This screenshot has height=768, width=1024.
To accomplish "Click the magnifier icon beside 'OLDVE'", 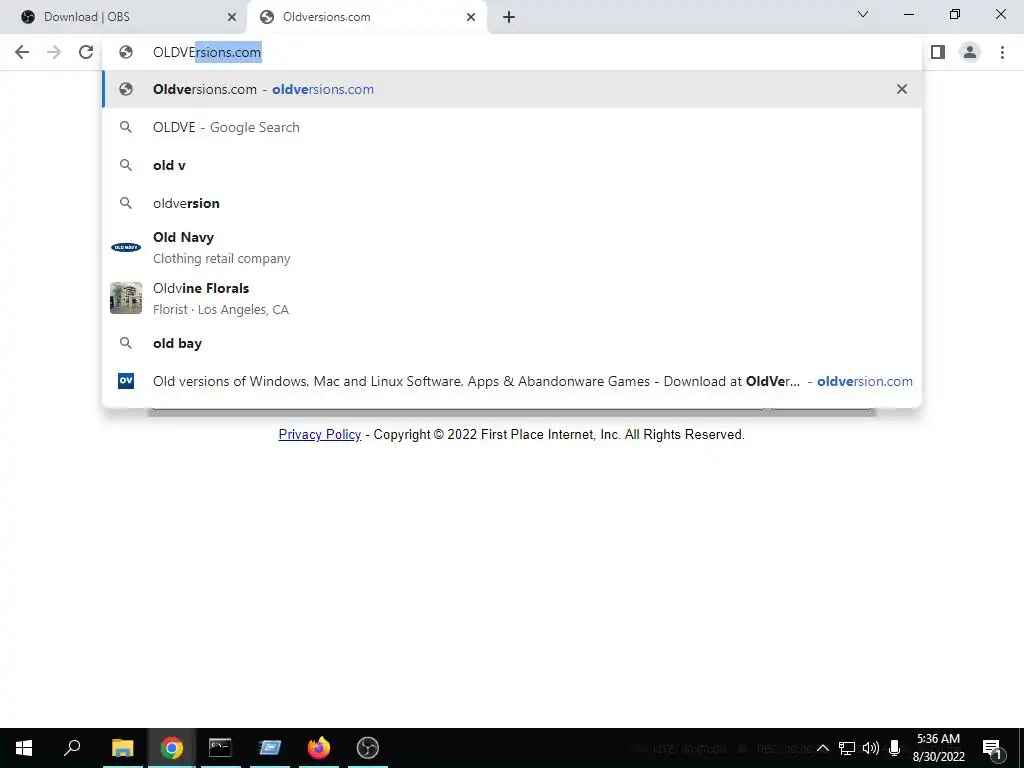I will (126, 127).
